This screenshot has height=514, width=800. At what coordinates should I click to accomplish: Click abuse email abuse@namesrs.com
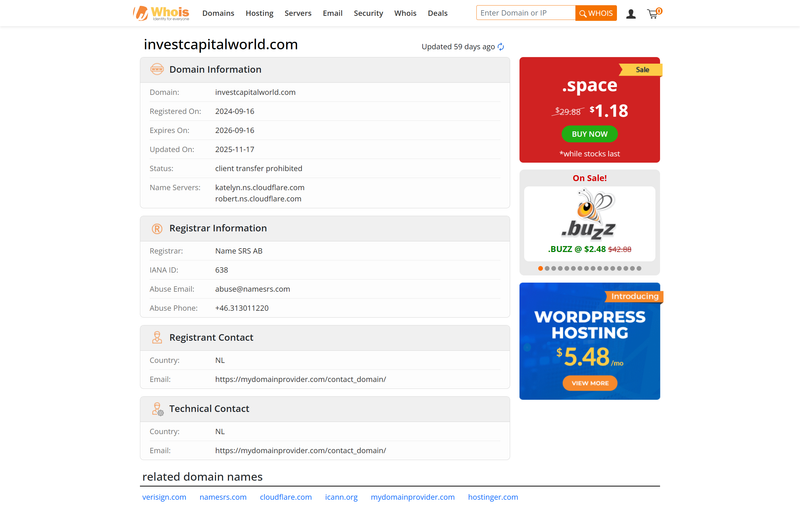[x=253, y=289]
